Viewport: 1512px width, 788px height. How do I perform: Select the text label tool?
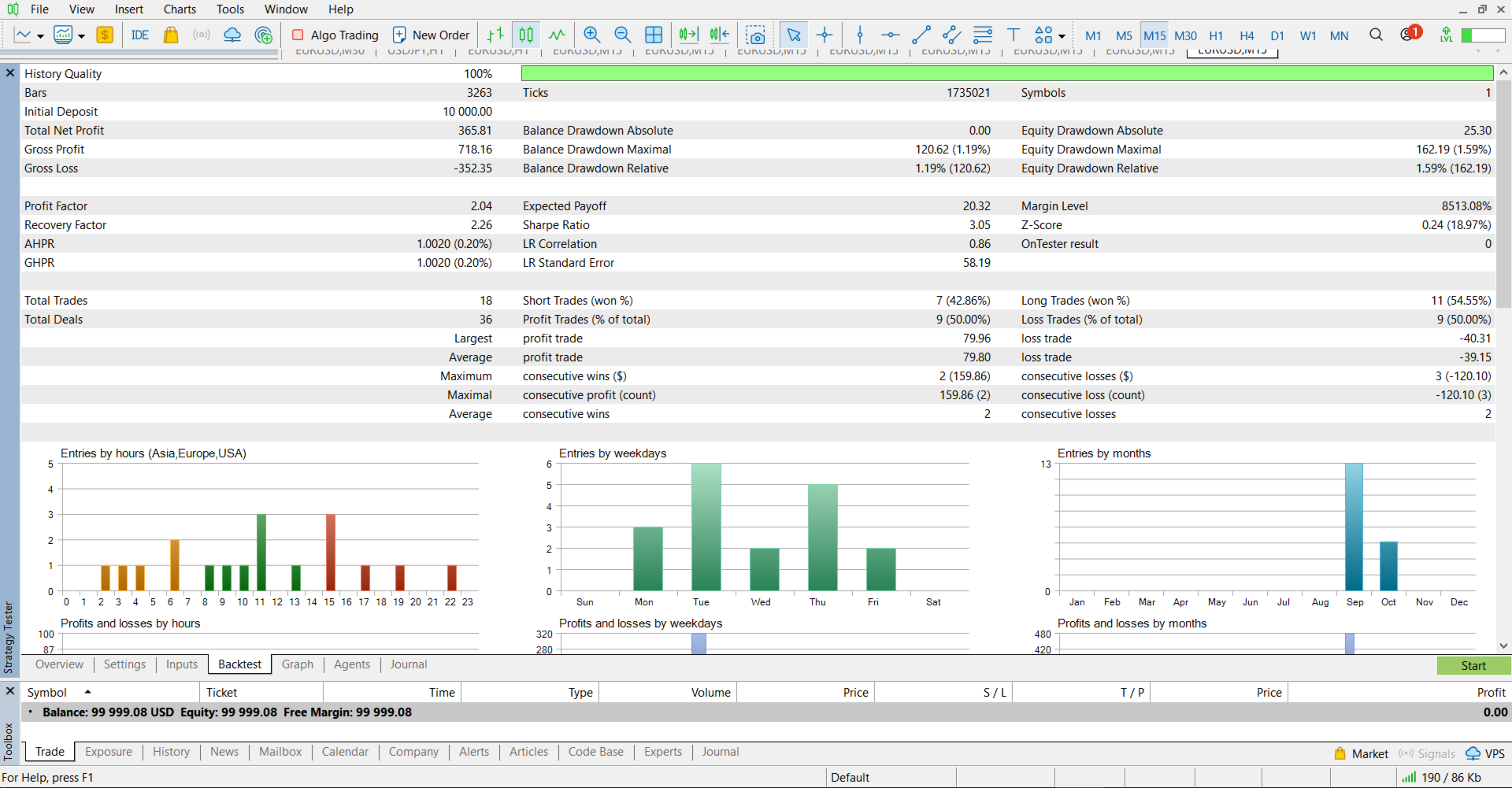click(x=1014, y=35)
